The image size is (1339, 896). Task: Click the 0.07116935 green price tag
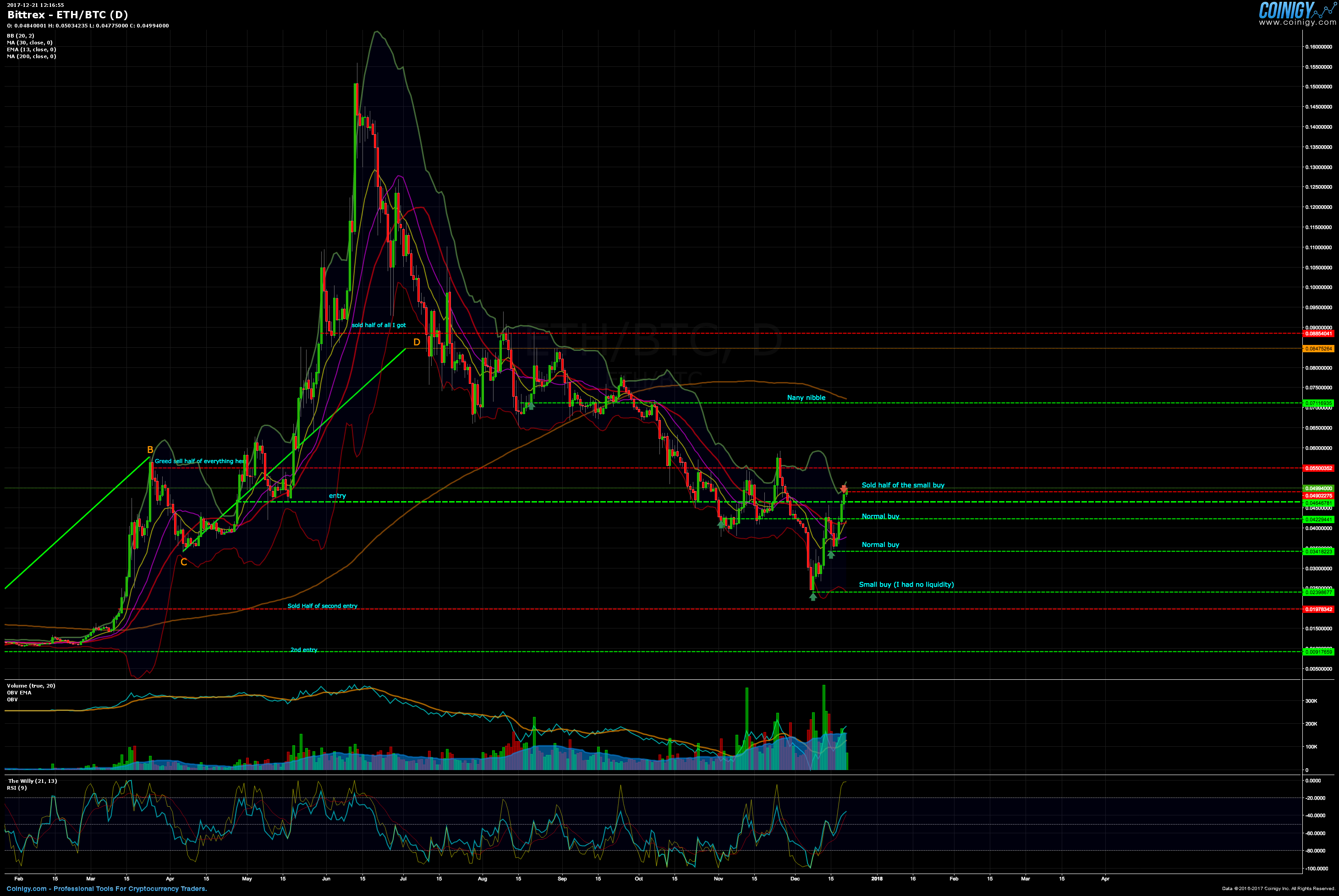coord(1319,404)
